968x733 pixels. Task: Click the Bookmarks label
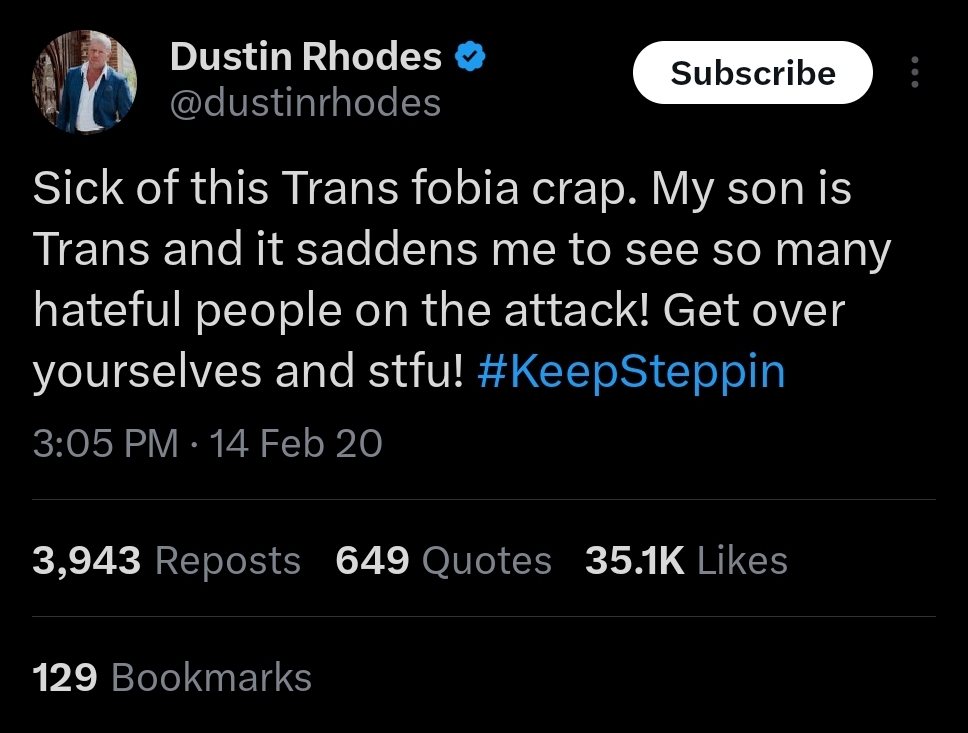pyautogui.click(x=211, y=677)
